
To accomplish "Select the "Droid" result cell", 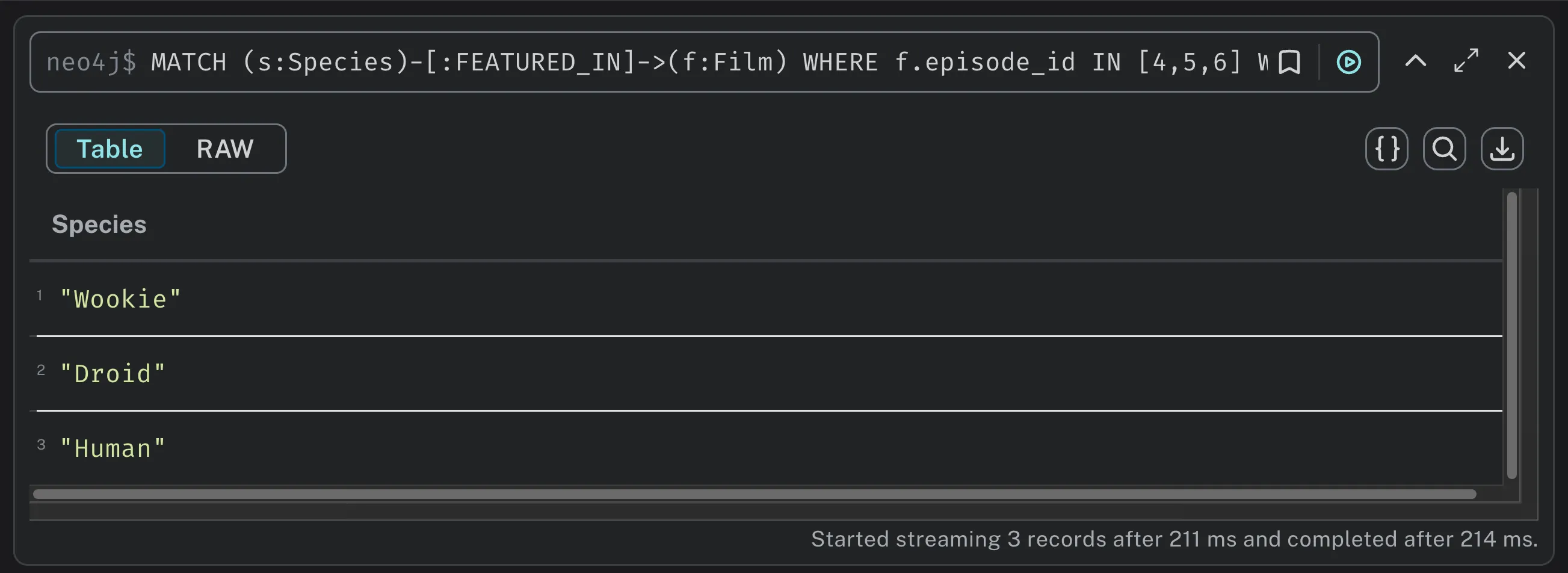I will coord(113,374).
